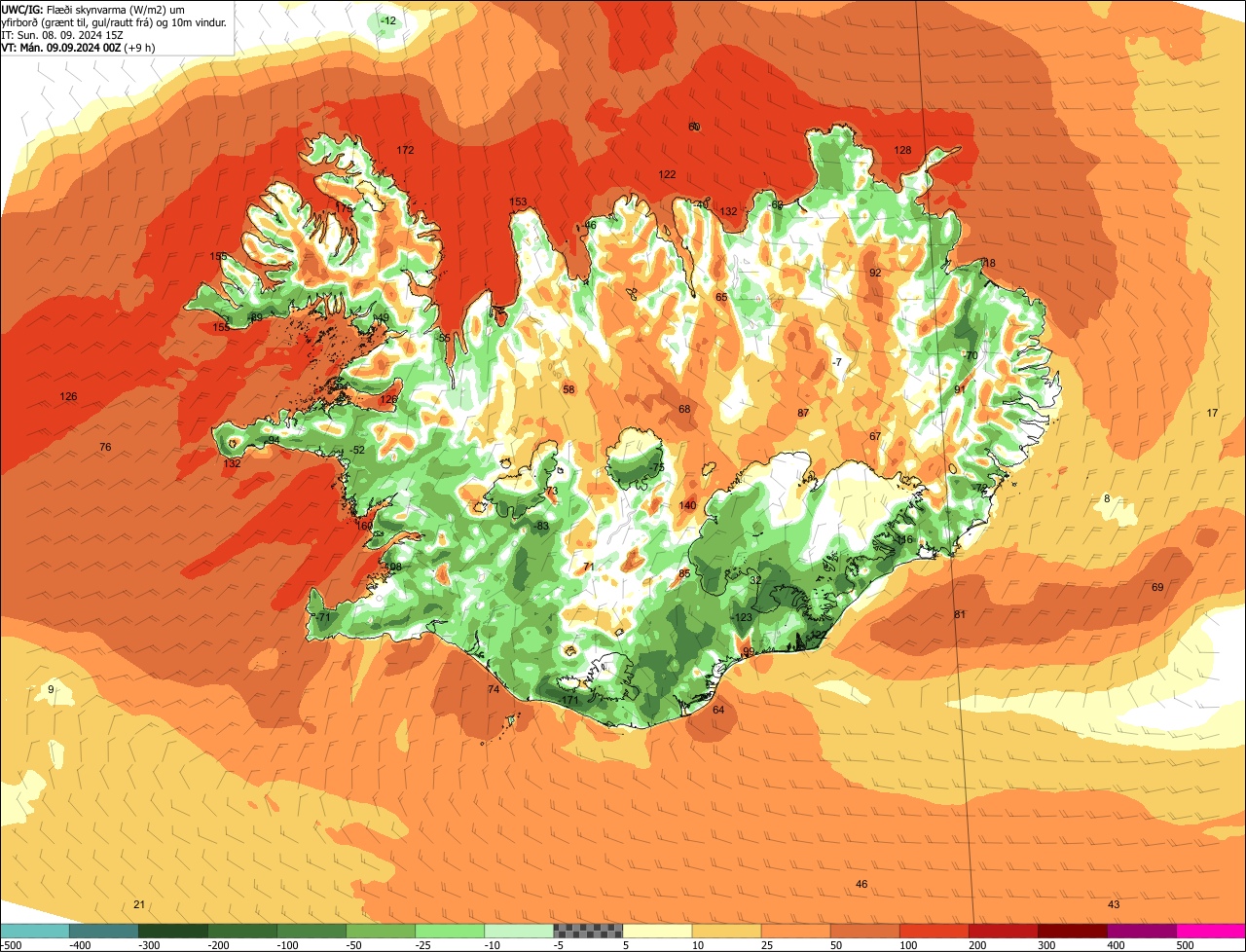
Task: Click the map value '8' in the eastern ocean
Action: point(1106,498)
